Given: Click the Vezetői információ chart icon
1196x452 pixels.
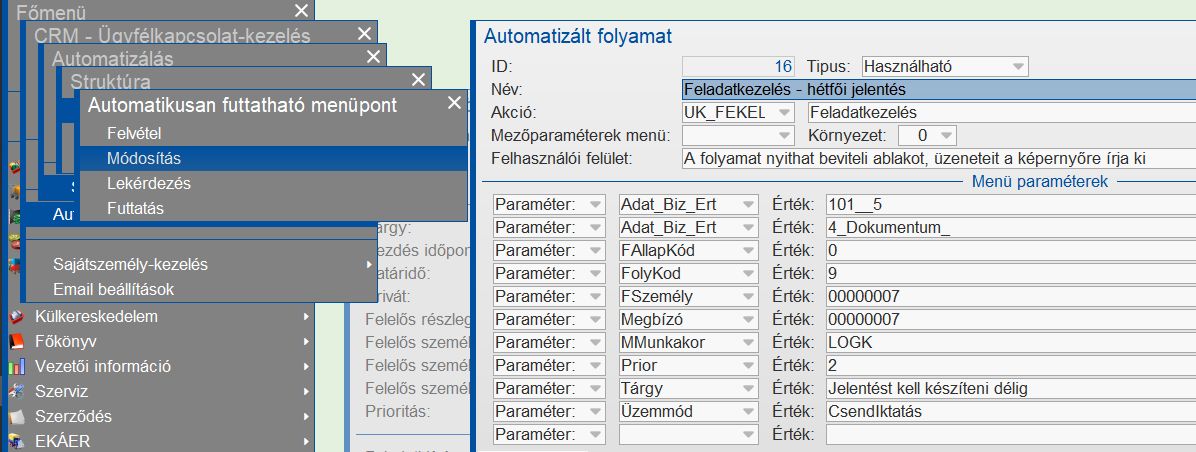Looking at the screenshot, I should [15, 366].
